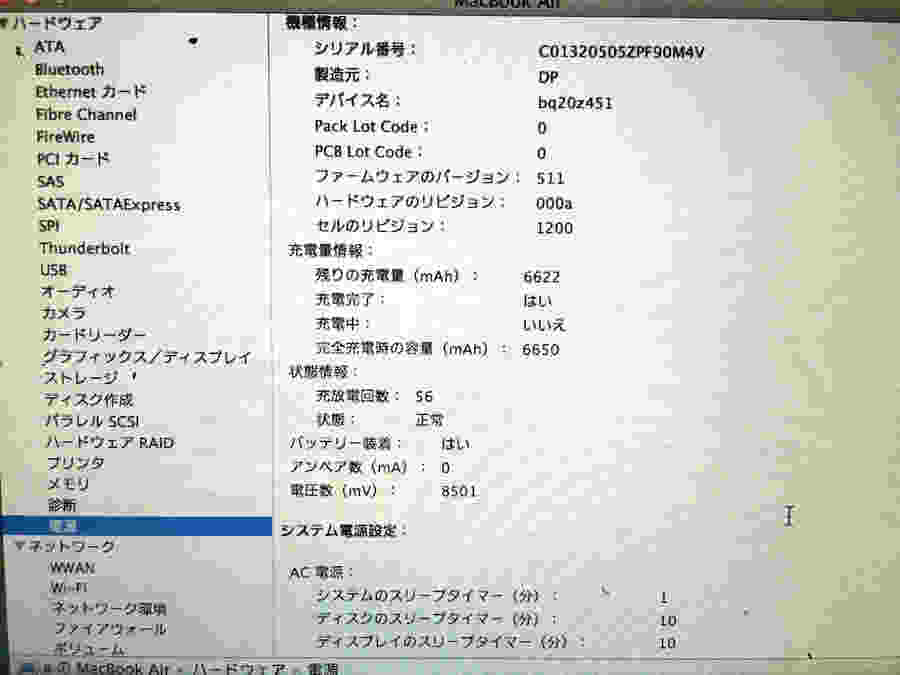Show メモリ information

[x=68, y=484]
